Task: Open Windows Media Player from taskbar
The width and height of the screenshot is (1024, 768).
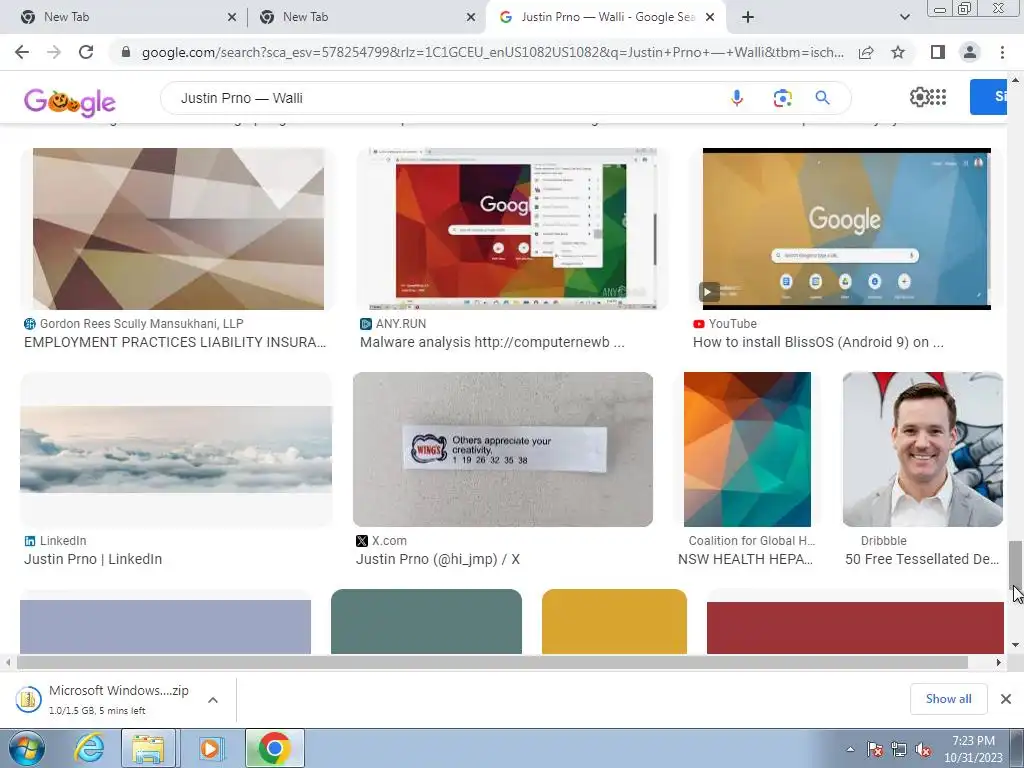Action: tap(210, 748)
